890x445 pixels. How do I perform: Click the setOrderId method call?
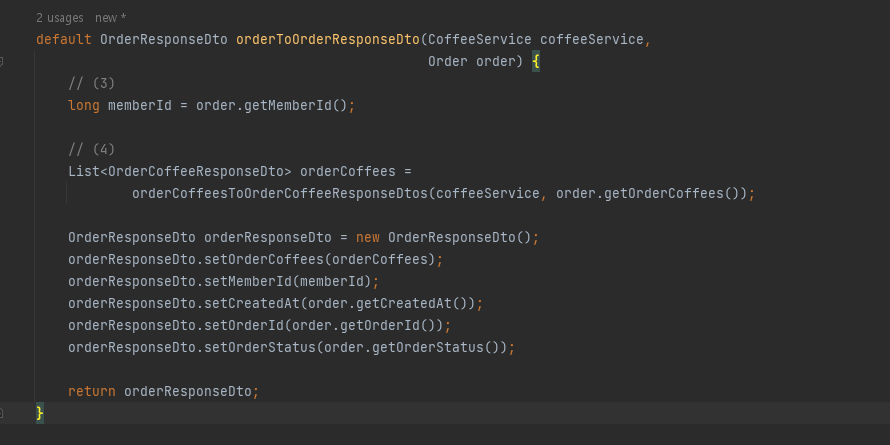[244, 326]
